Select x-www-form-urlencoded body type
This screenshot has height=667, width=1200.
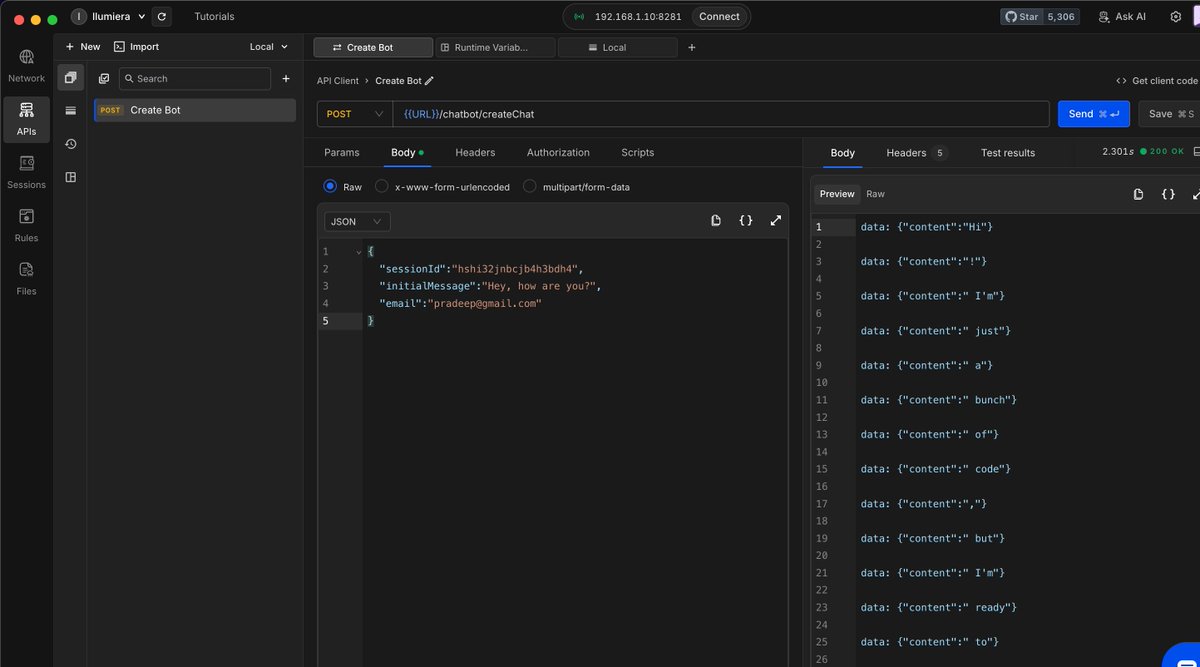click(381, 185)
